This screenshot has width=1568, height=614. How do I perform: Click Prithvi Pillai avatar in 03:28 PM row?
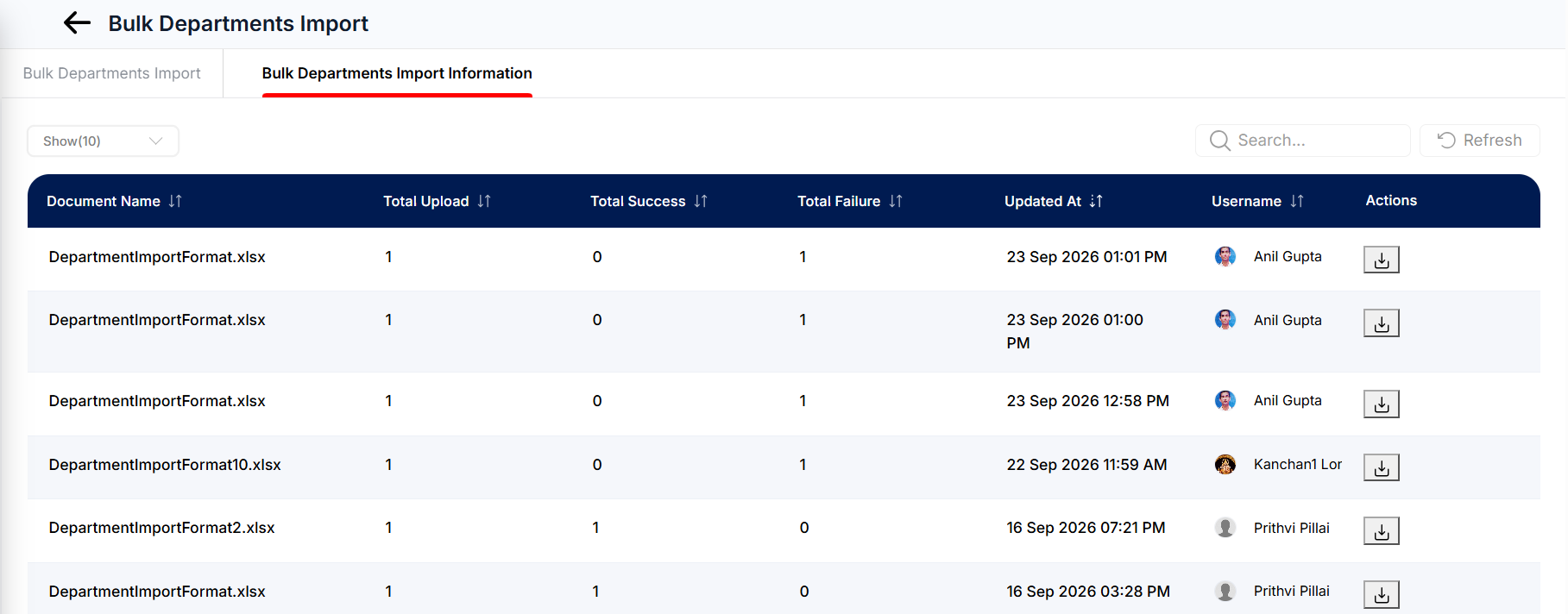coord(1225,591)
